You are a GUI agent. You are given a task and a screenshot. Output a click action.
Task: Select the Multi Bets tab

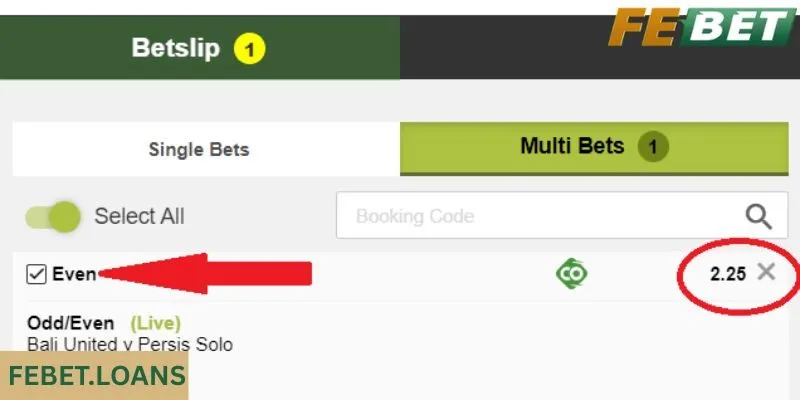coord(594,148)
